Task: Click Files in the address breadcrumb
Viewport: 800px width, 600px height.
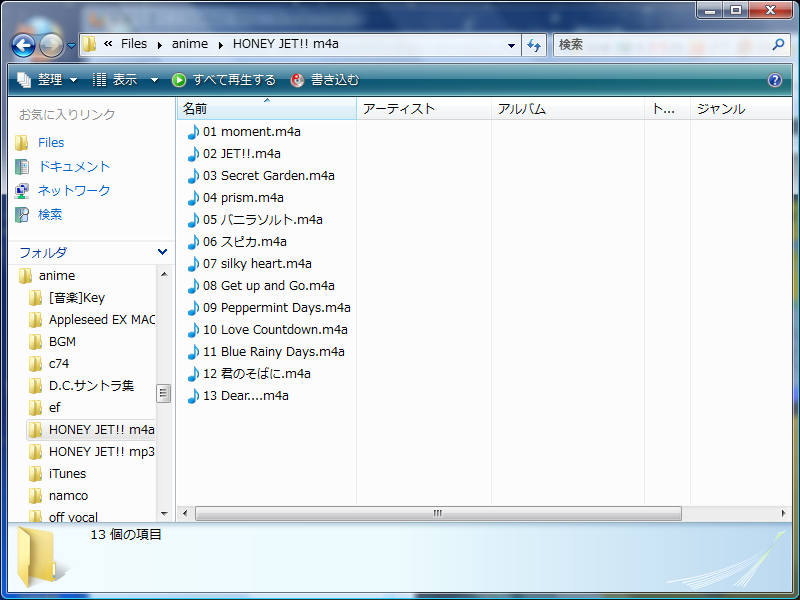Action: pyautogui.click(x=134, y=44)
